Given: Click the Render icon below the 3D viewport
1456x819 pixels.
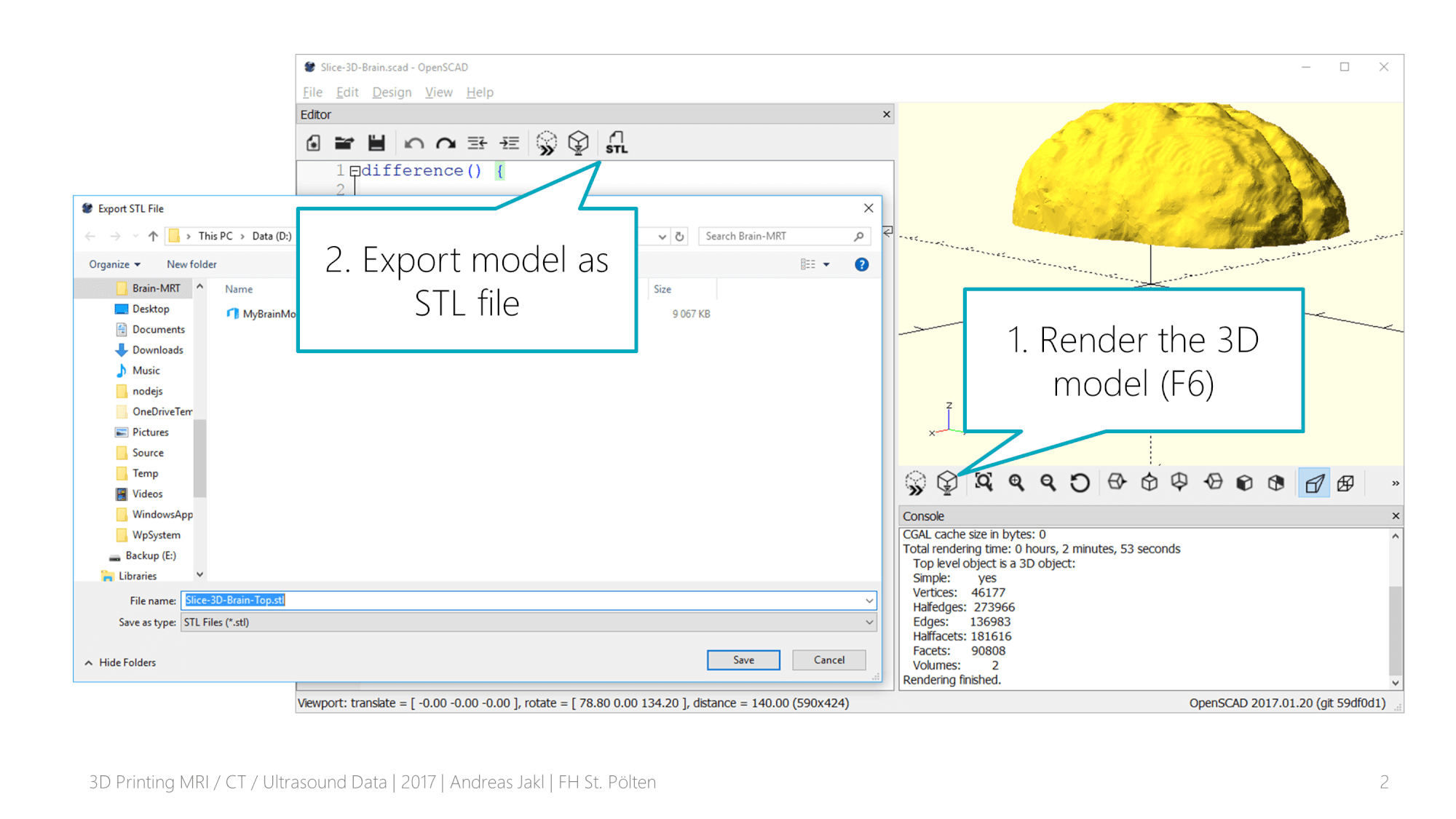Looking at the screenshot, I should pyautogui.click(x=947, y=483).
